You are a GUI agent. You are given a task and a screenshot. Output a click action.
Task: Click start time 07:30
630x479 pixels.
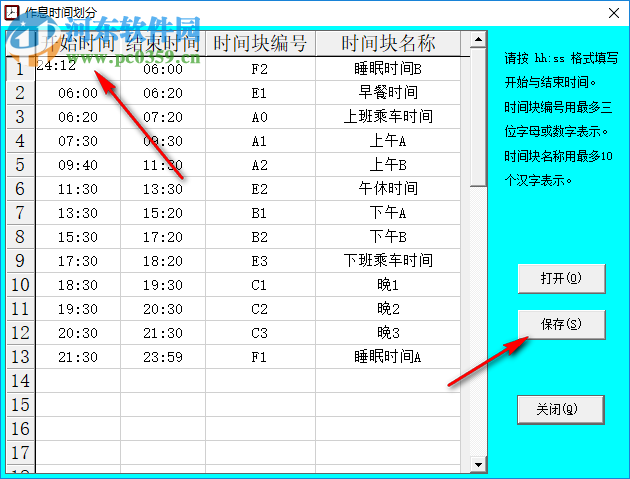[78, 141]
